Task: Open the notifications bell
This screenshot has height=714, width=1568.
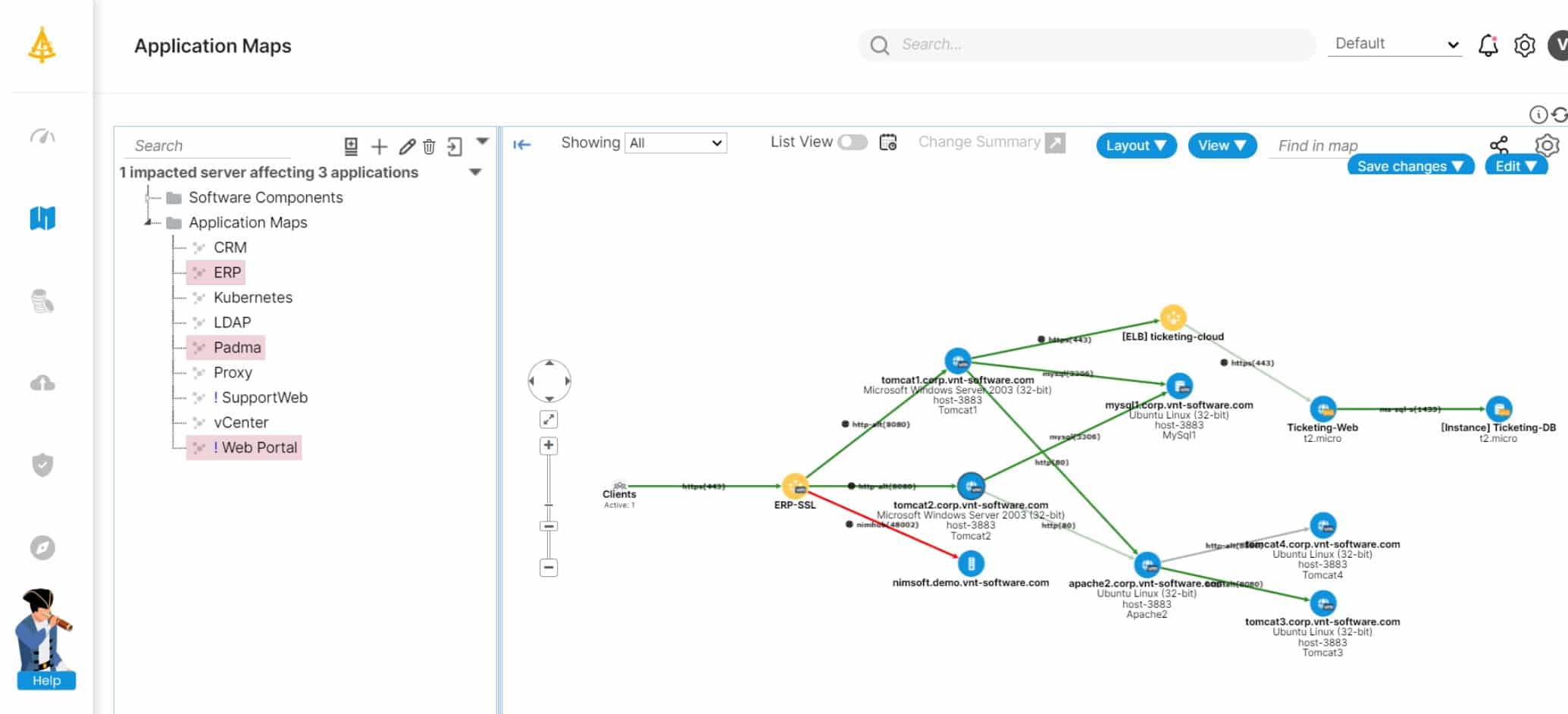Action: tap(1488, 45)
